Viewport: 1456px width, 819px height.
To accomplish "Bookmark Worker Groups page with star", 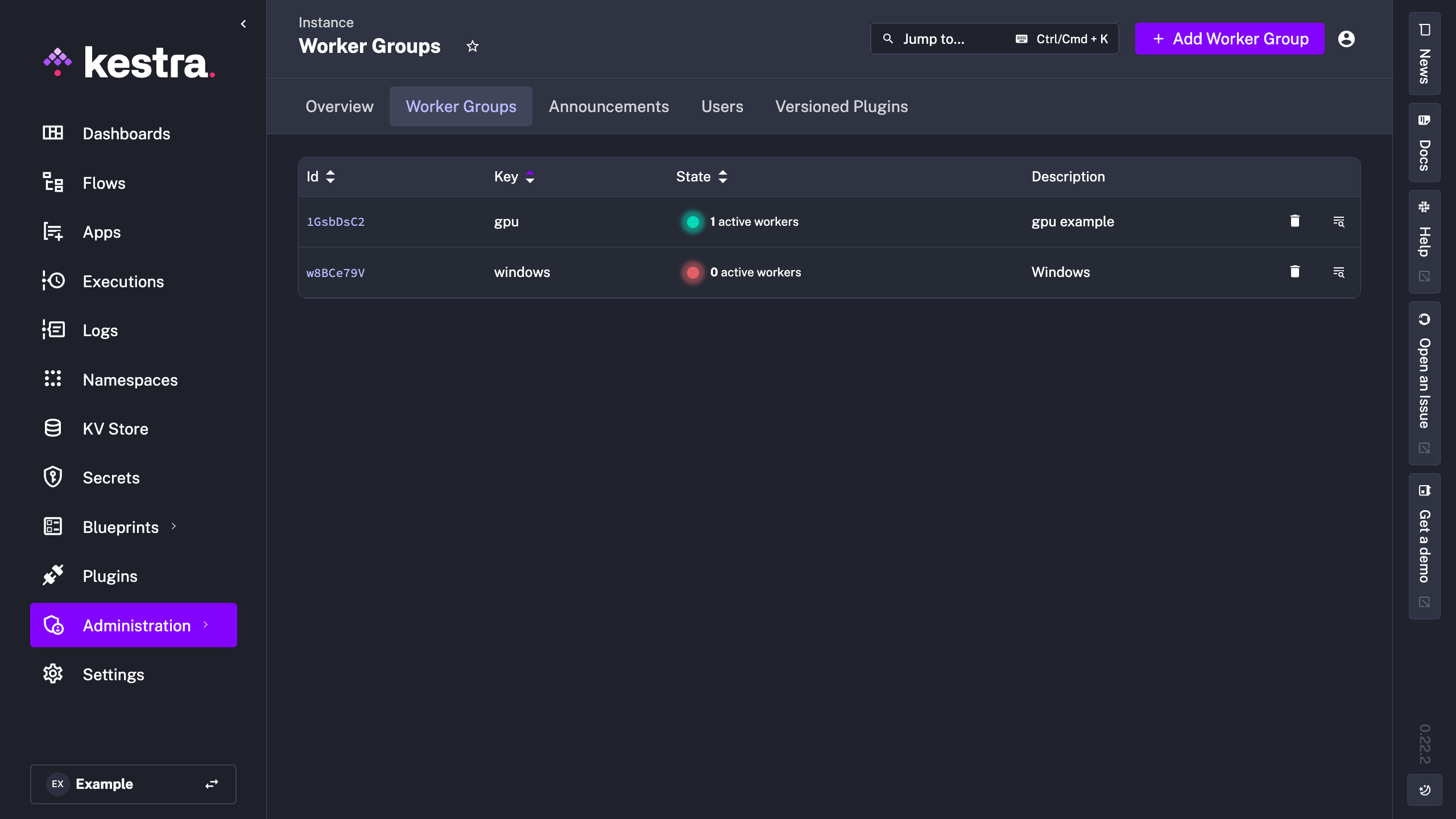I will pyautogui.click(x=473, y=46).
